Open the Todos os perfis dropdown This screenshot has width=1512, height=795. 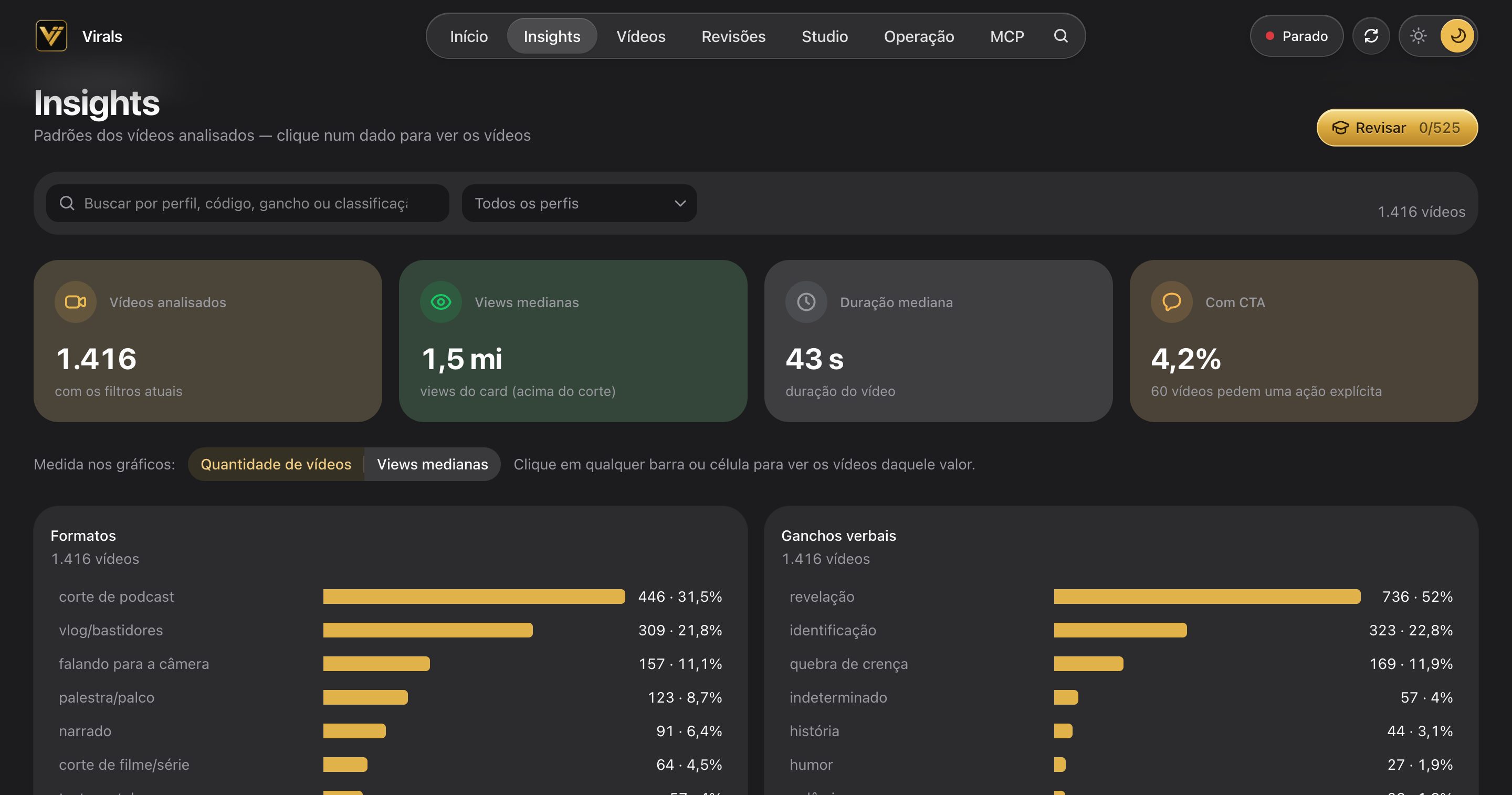tap(579, 203)
